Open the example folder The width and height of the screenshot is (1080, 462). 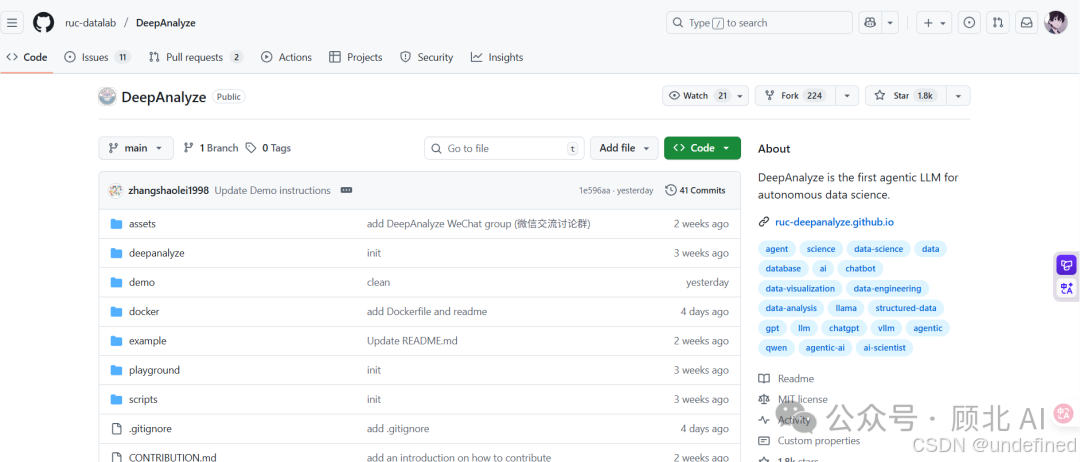147,341
